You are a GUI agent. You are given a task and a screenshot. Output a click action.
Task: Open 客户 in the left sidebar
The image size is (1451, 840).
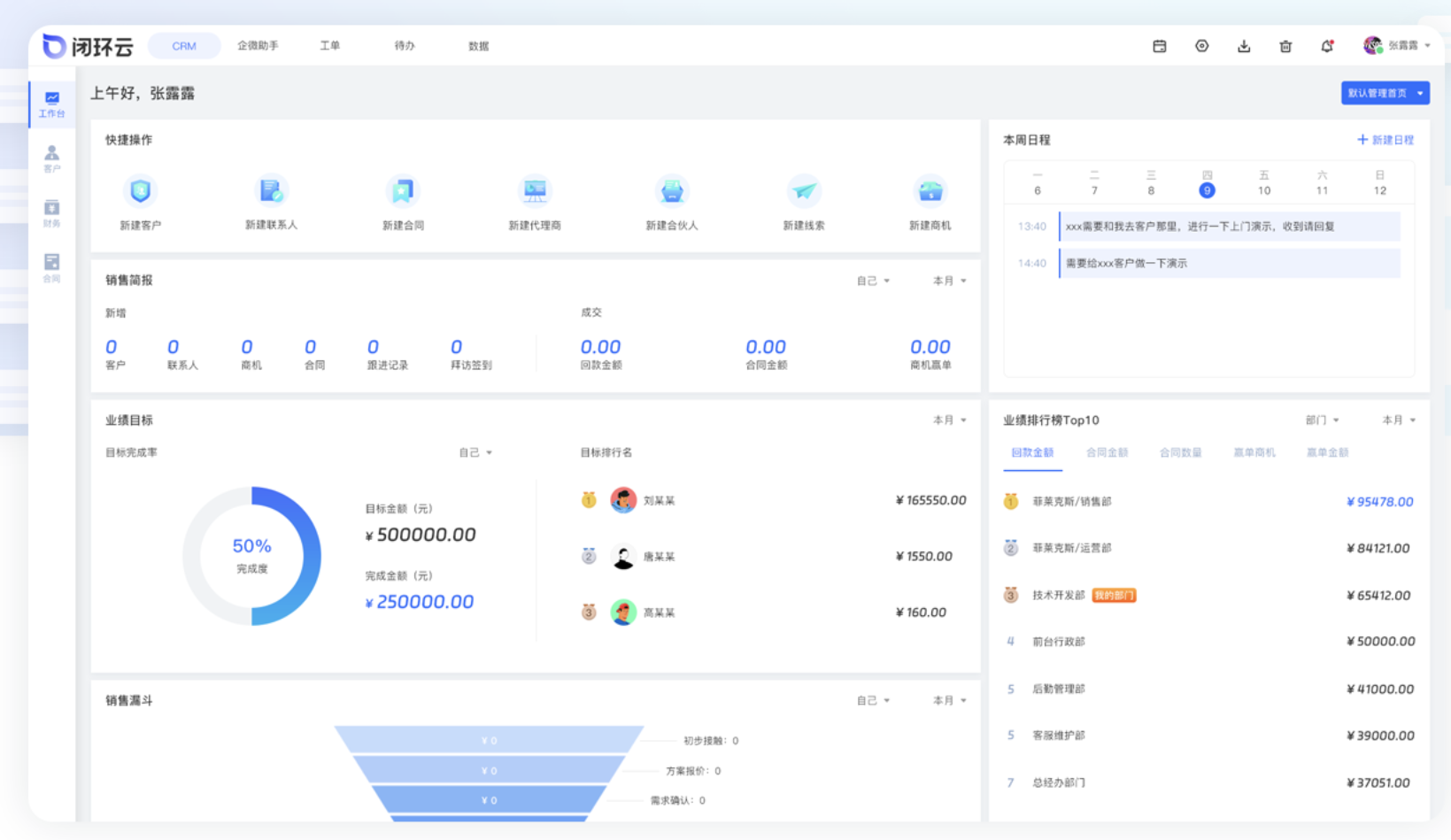click(x=52, y=158)
